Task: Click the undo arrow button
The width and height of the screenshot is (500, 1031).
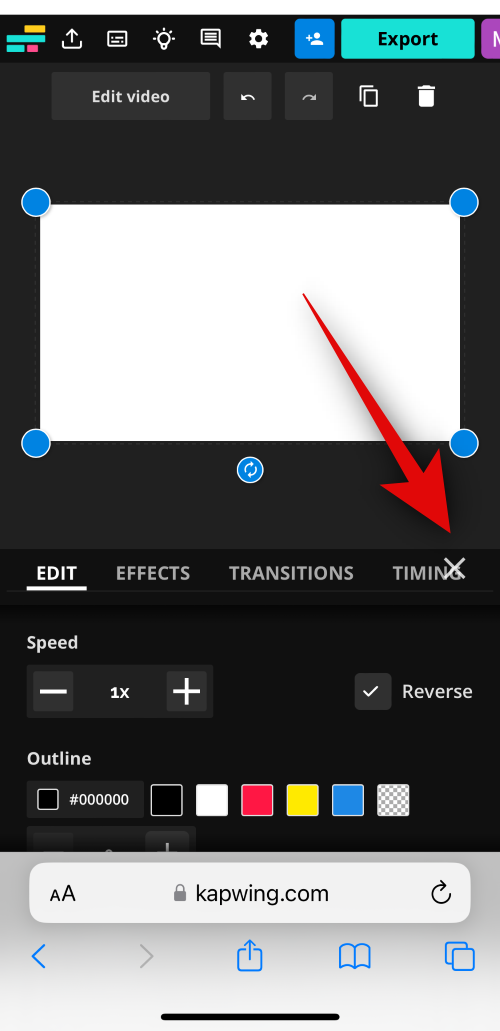Action: coord(247,97)
